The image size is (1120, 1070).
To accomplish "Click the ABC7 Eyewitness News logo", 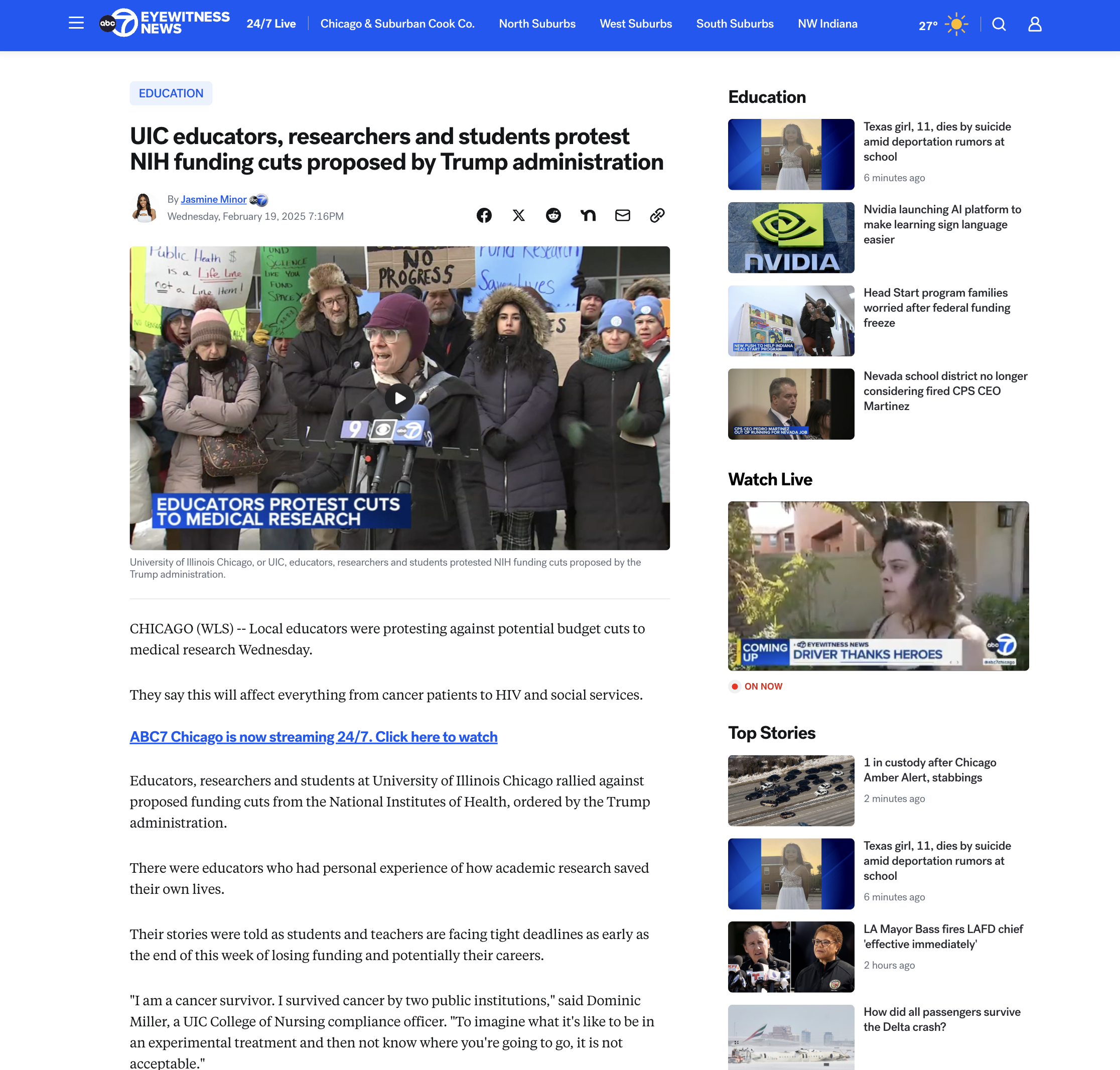I will click(x=164, y=24).
